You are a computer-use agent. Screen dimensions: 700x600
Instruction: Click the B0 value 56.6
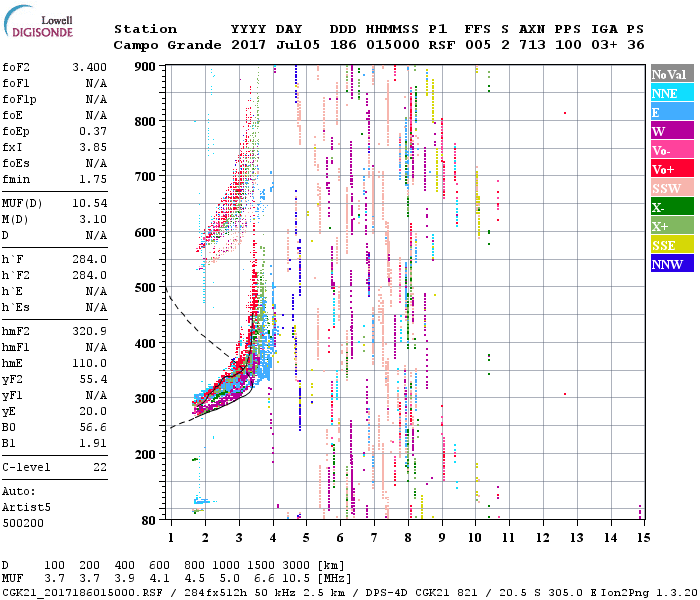pos(93,428)
